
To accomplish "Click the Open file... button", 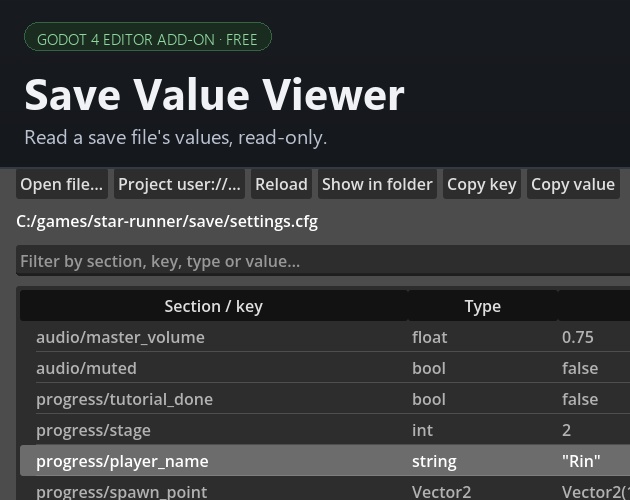I will (x=61, y=184).
